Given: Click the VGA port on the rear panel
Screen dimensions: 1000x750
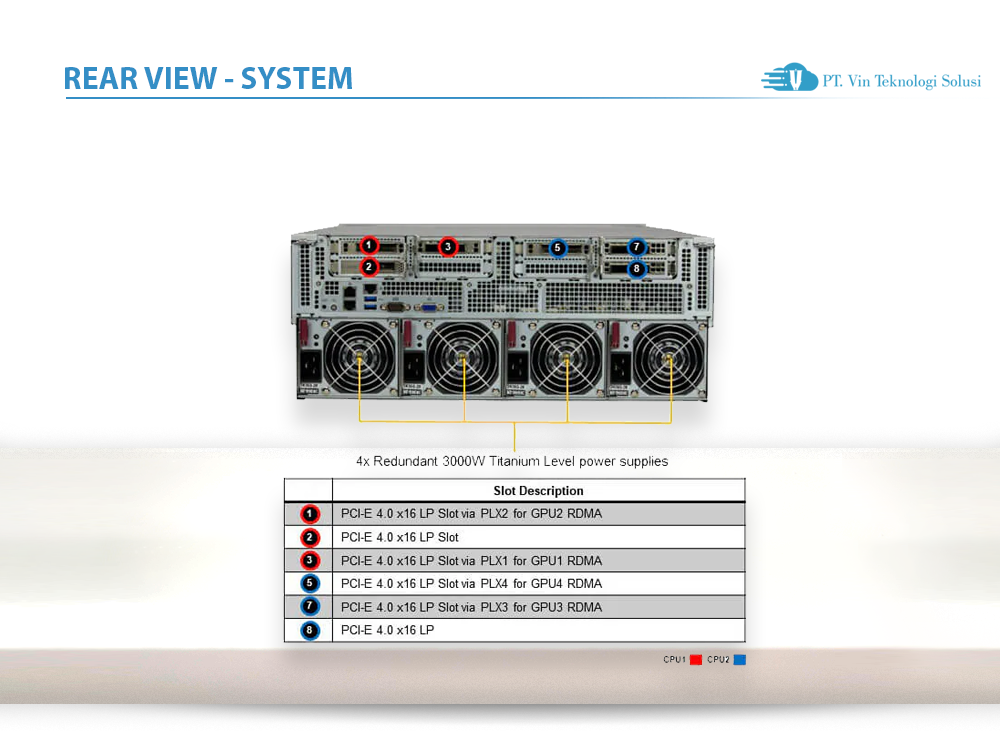Looking at the screenshot, I should click(427, 307).
